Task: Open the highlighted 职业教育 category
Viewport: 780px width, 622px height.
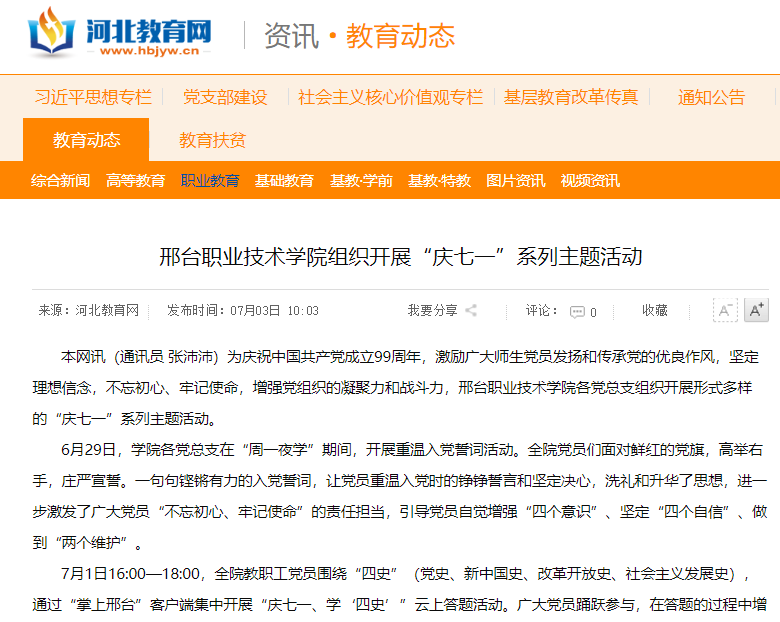Action: 210,181
